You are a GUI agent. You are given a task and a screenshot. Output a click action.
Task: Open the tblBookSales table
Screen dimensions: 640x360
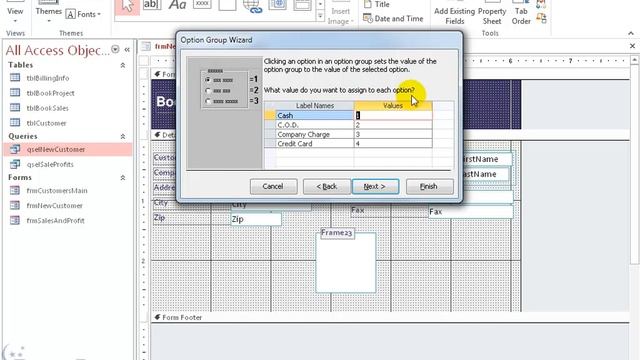pos(48,108)
